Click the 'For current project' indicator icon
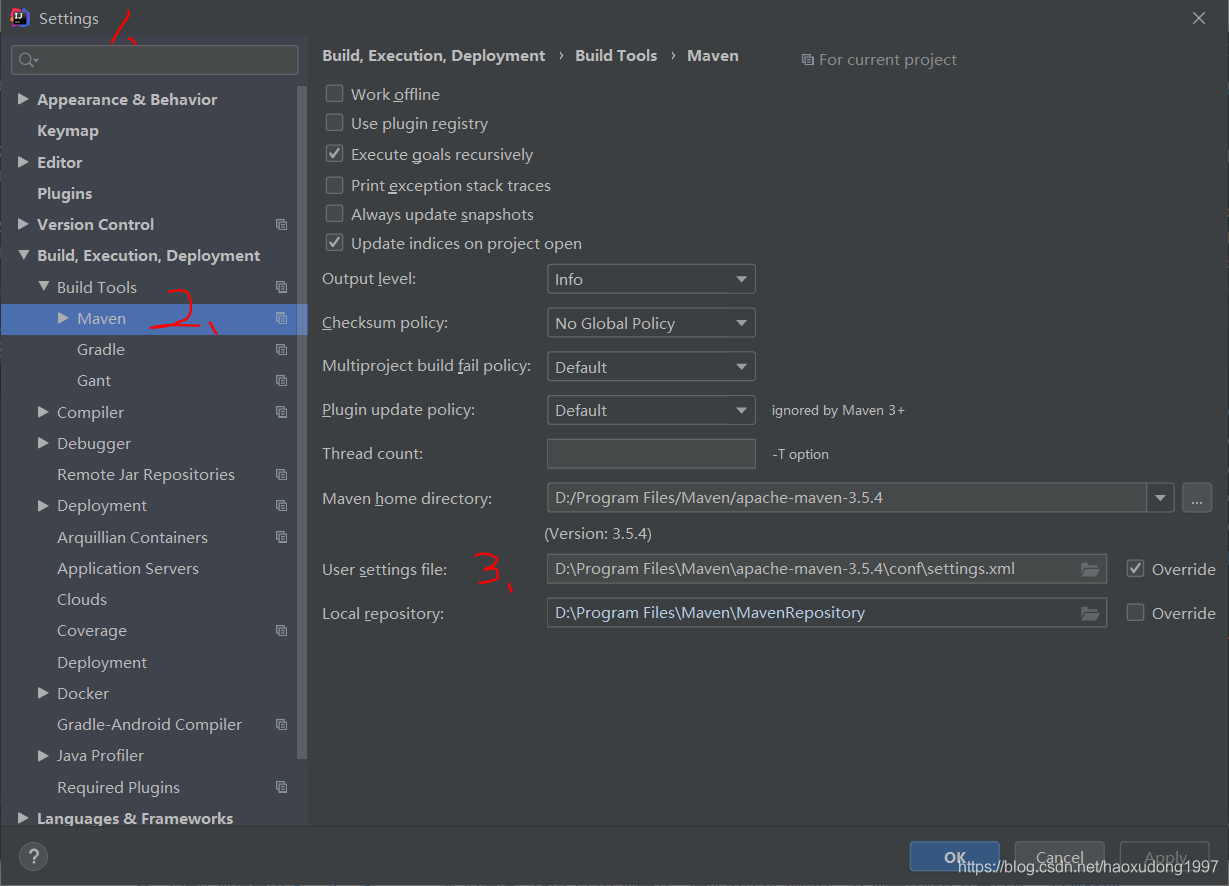The height and width of the screenshot is (886, 1229). [x=808, y=59]
